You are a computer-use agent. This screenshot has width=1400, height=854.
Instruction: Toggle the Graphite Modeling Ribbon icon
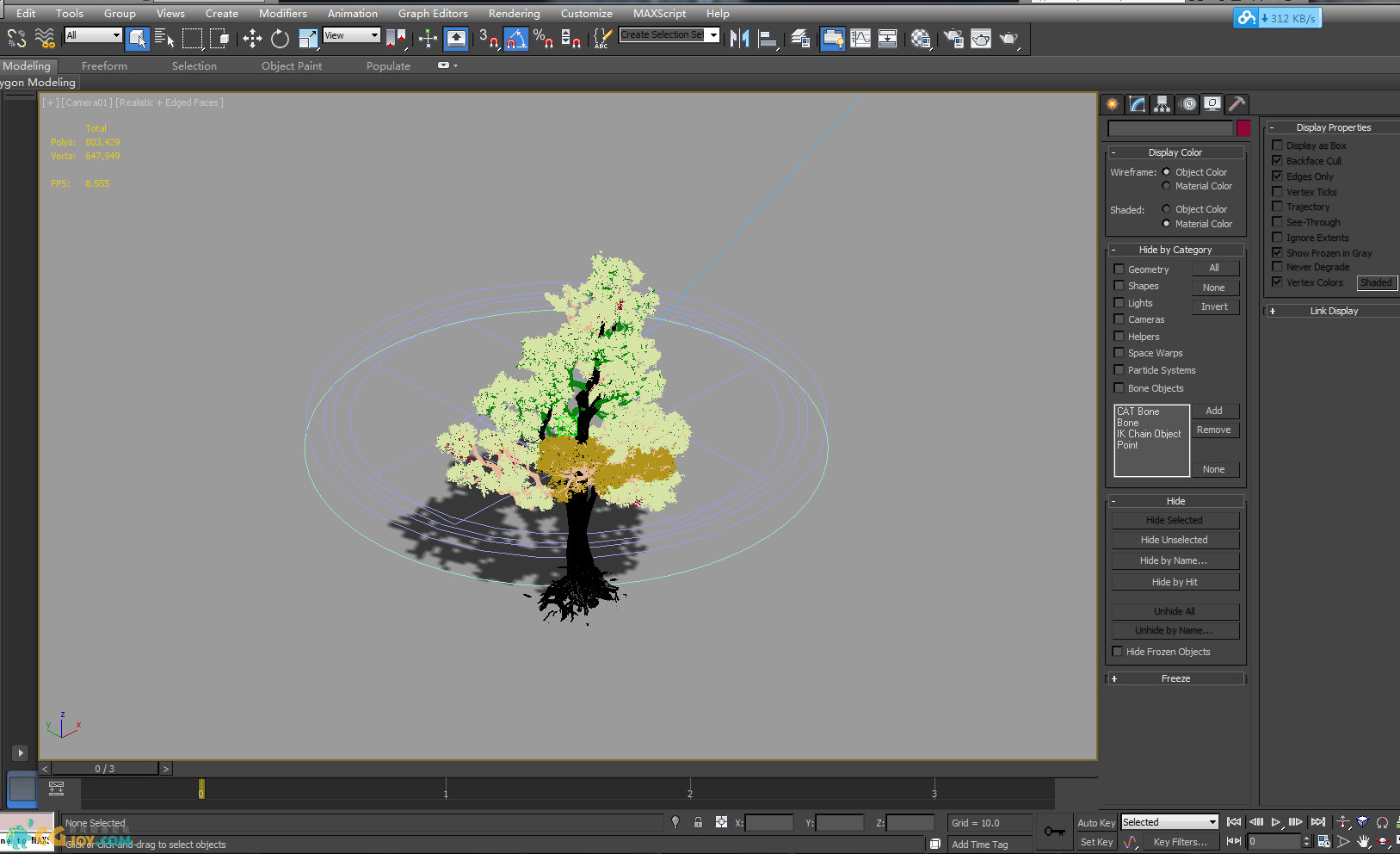pos(832,38)
